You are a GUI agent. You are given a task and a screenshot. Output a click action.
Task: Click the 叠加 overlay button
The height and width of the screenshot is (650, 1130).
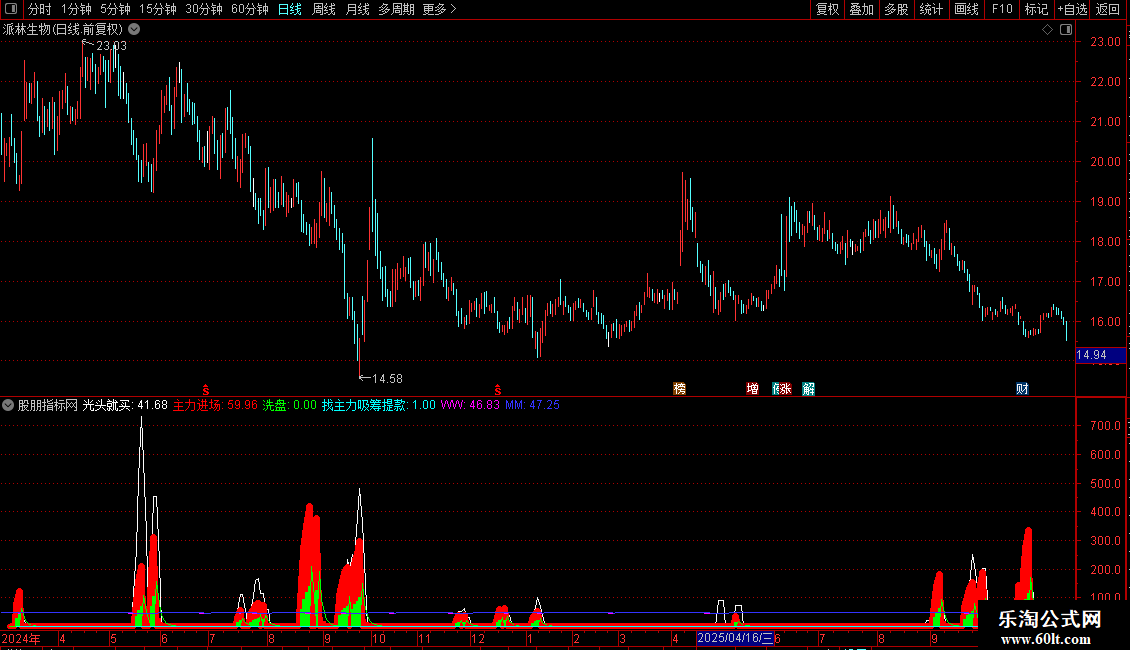tap(861, 9)
